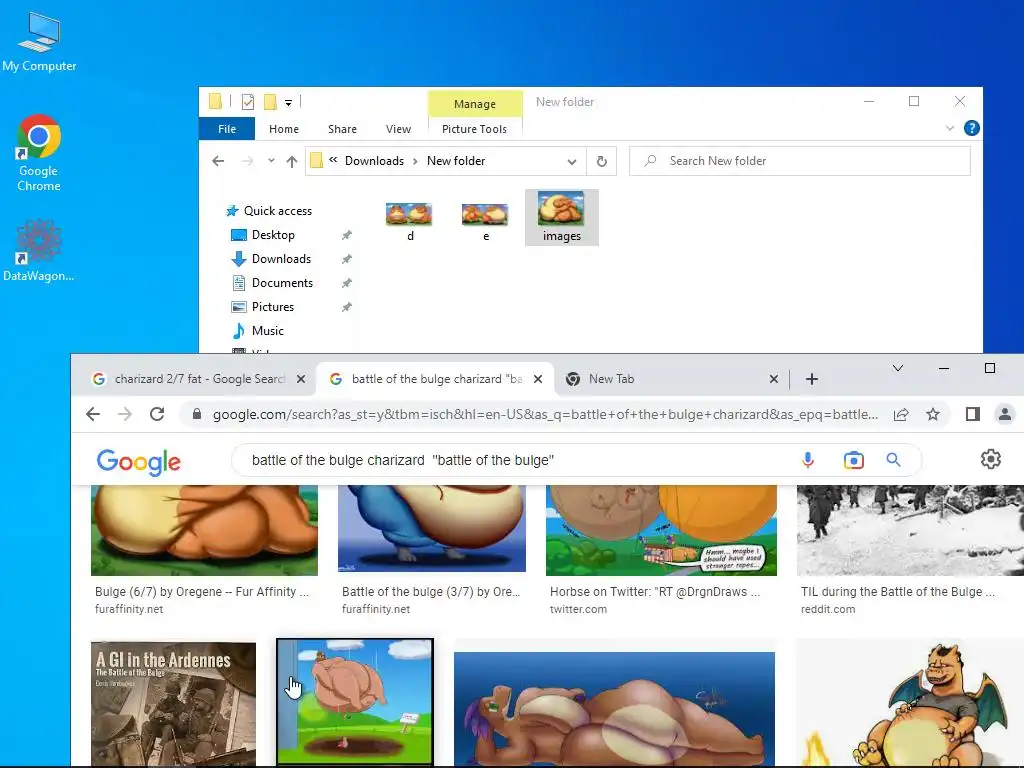Open twitter.com source under Horbse result
1024x768 pixels.
pos(578,609)
